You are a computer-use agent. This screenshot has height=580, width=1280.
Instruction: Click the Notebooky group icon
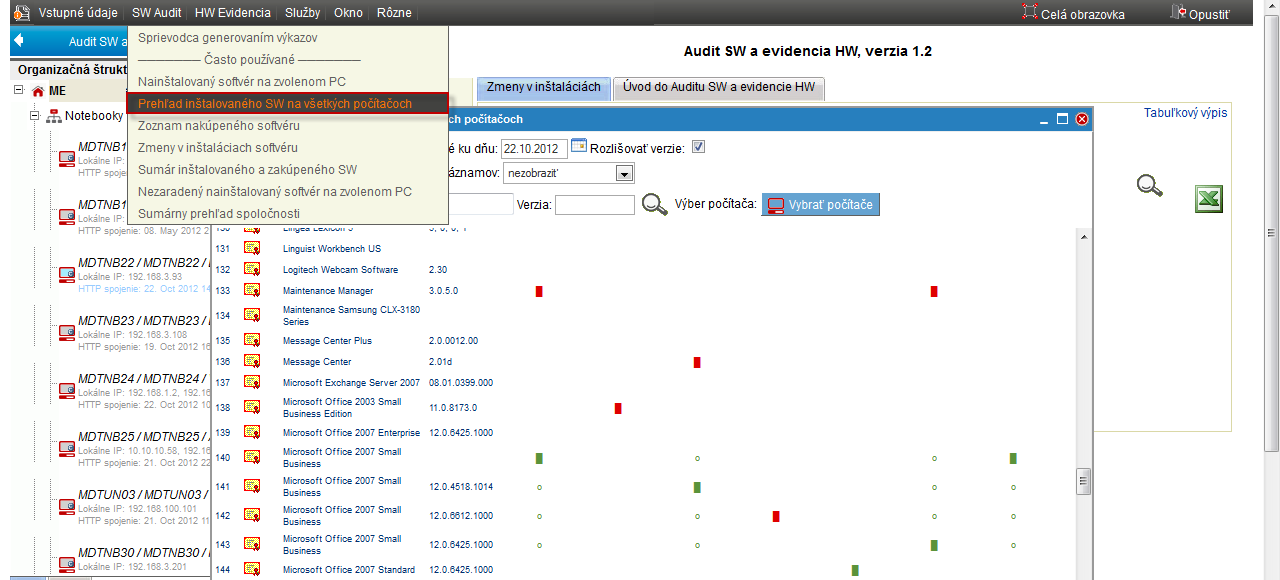coord(54,116)
